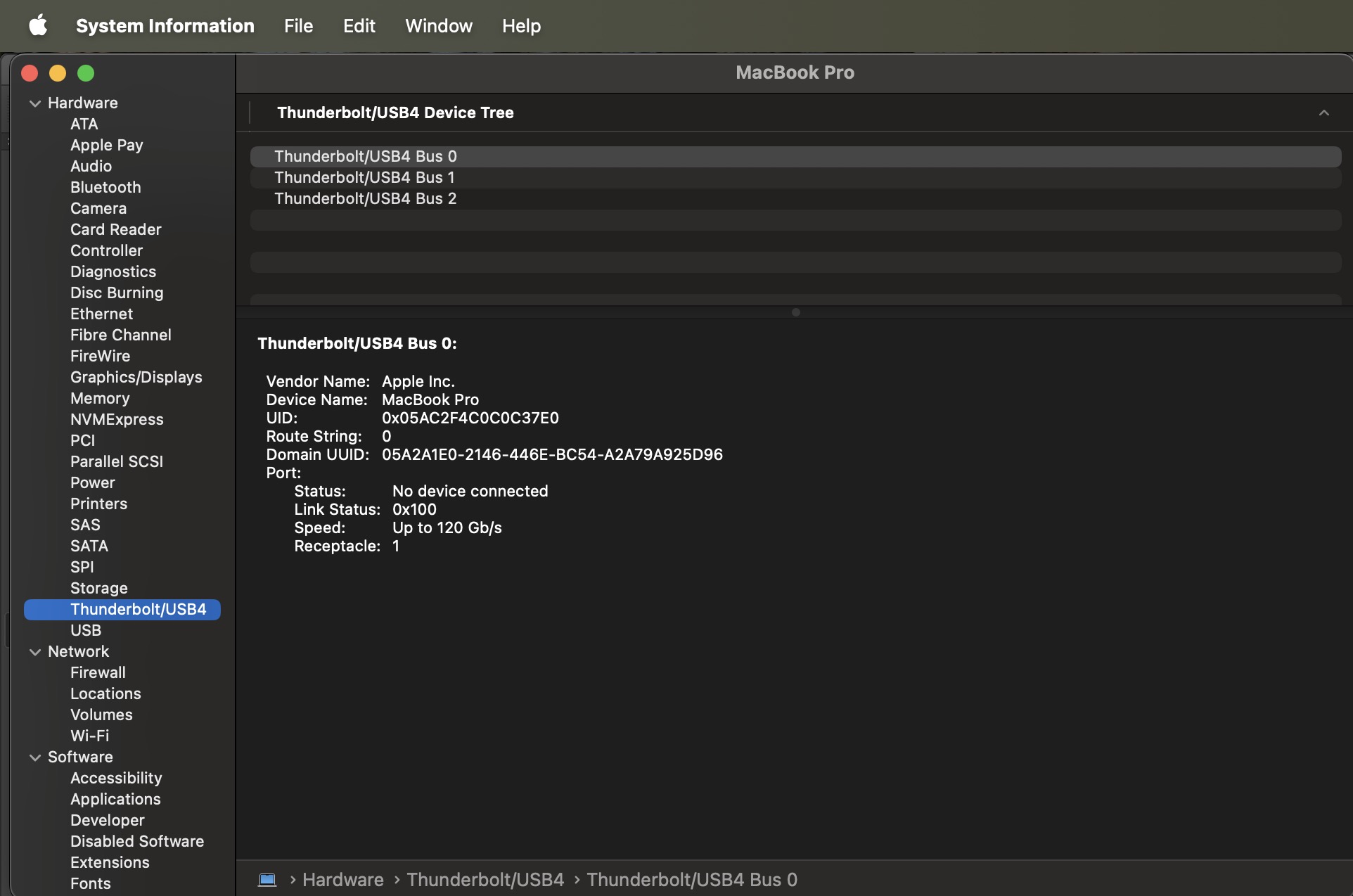Screen dimensions: 1353x896
Task: Select Thunderbolt/USB4 Bus 2 row
Action: pos(365,198)
